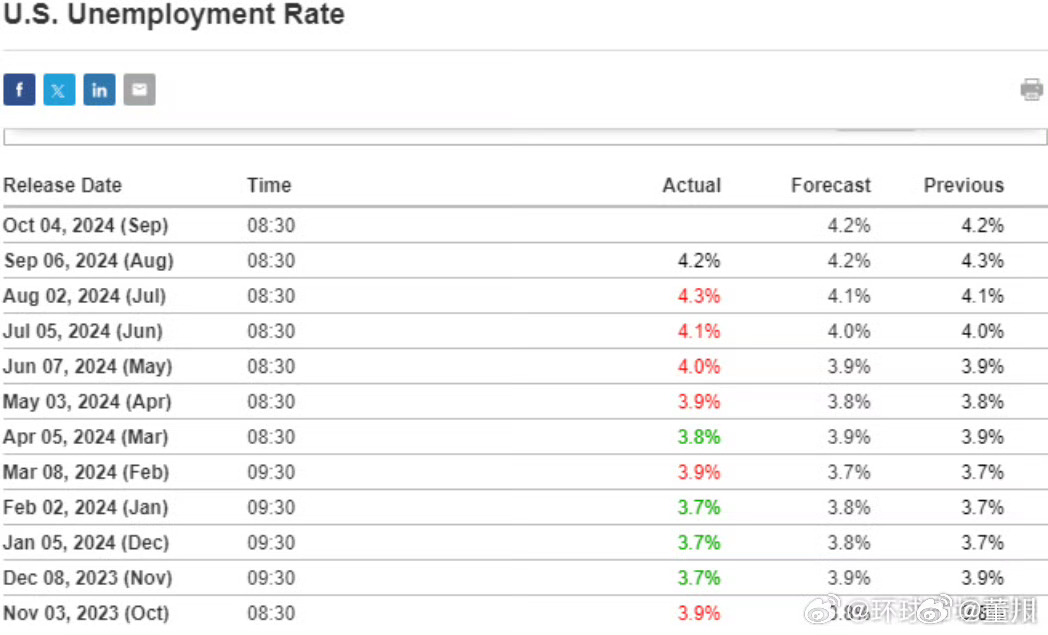Screen dimensions: 1048x635
Task: Open the Sep 06, 2024 (Aug) release
Action: [88, 261]
